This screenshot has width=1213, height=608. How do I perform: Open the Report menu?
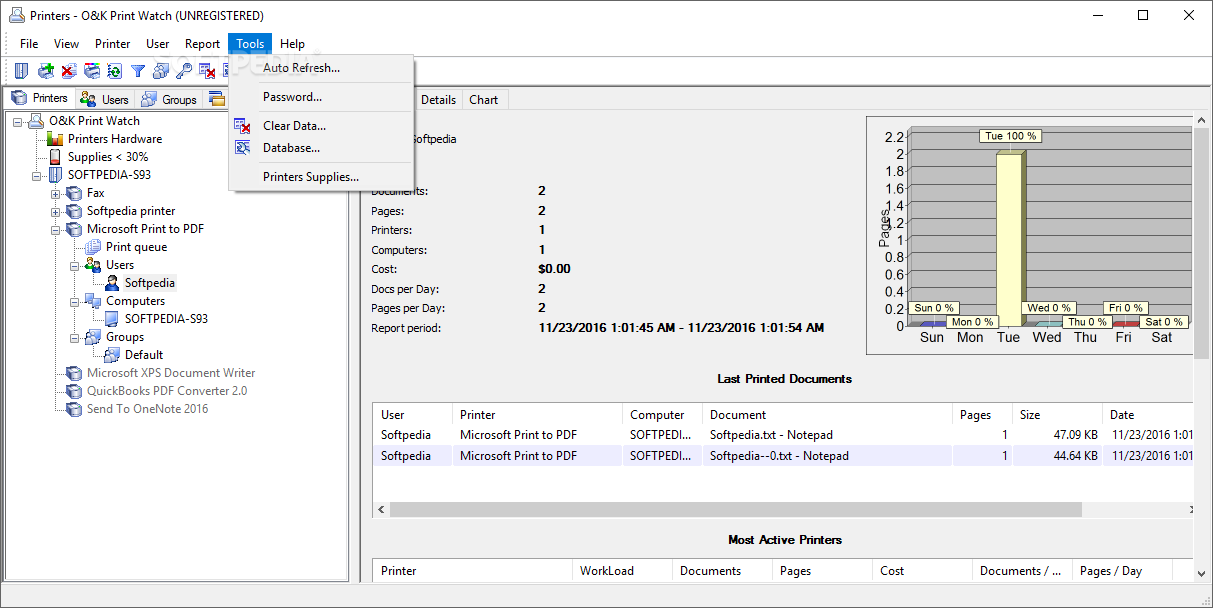202,44
